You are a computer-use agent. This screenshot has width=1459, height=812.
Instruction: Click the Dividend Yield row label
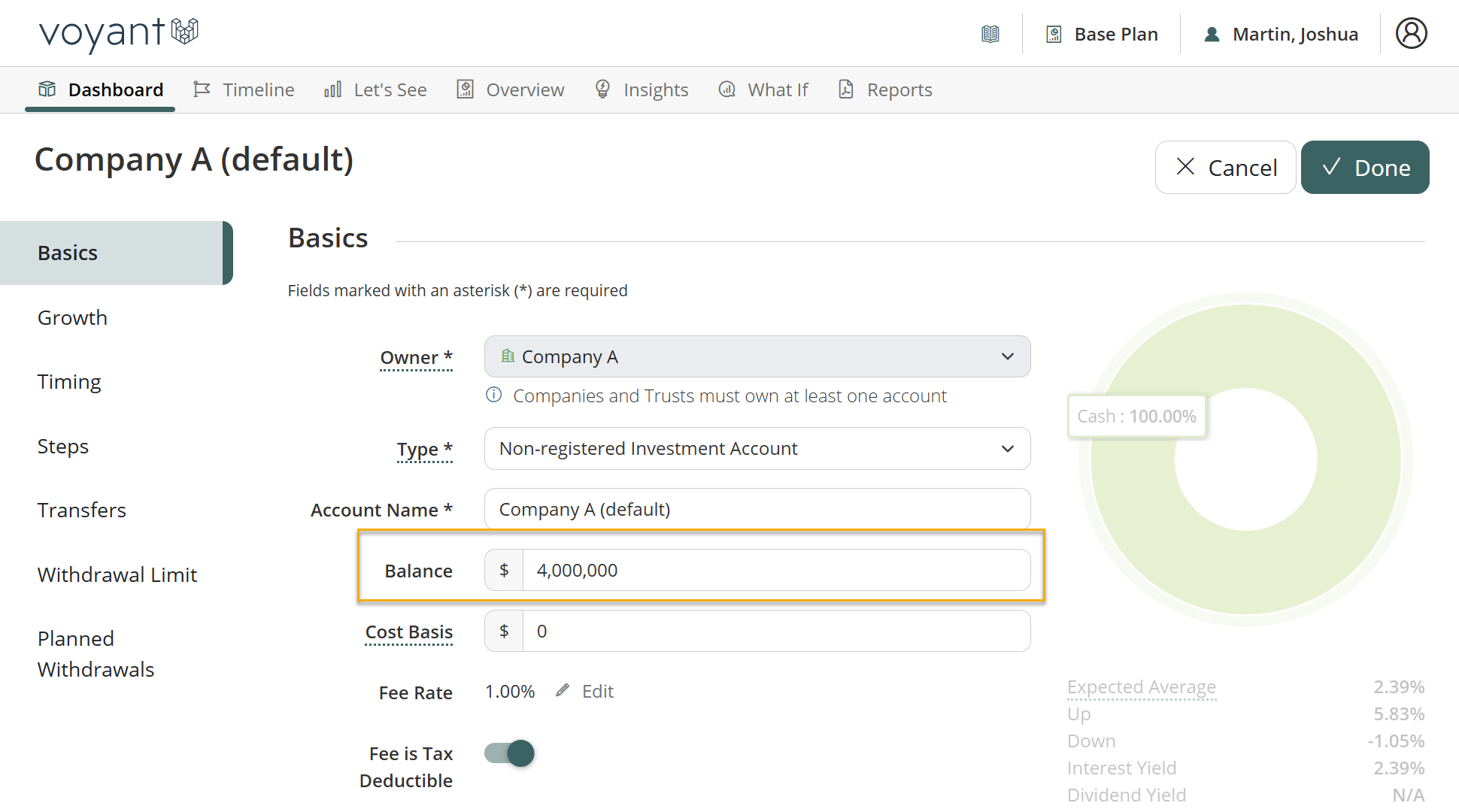(1127, 795)
